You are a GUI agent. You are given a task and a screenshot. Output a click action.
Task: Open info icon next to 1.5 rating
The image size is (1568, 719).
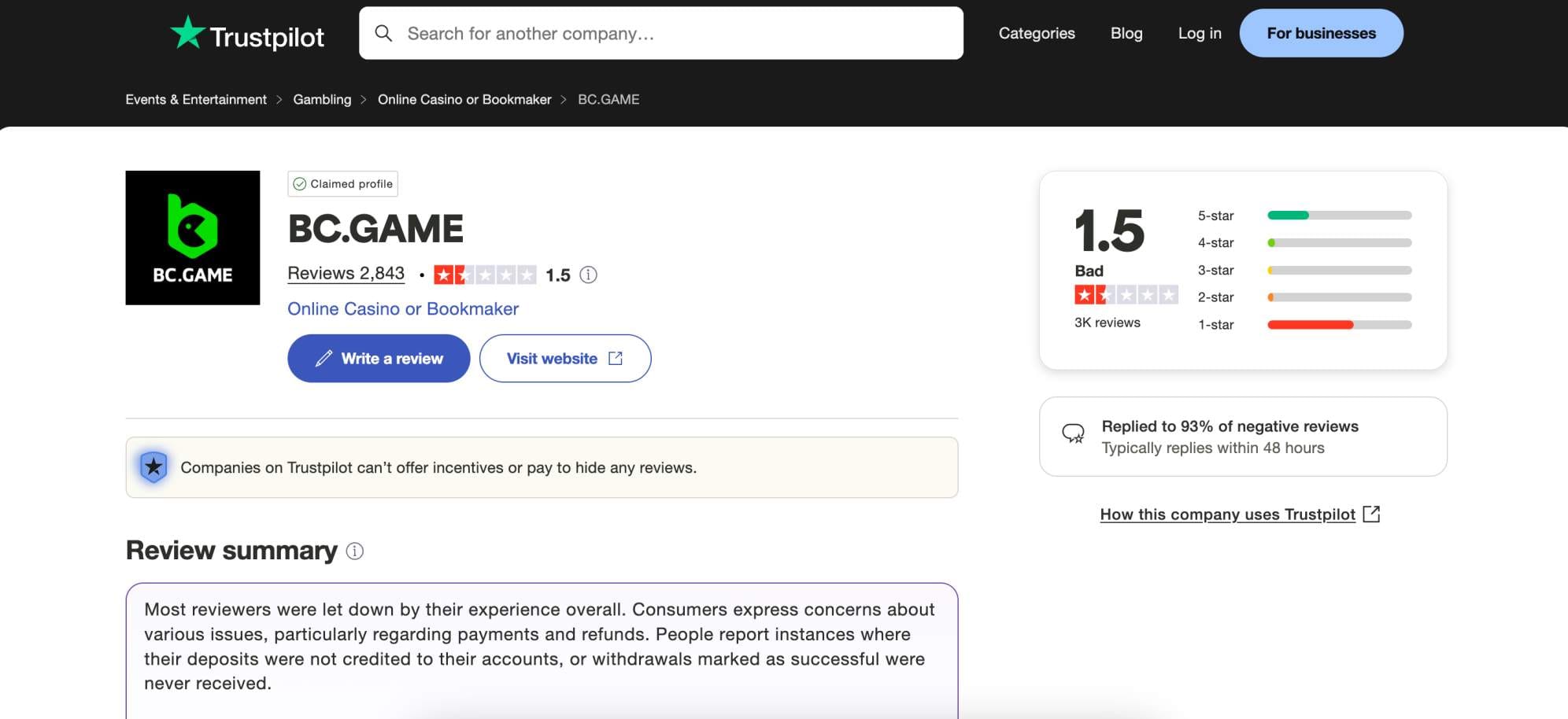coord(588,275)
